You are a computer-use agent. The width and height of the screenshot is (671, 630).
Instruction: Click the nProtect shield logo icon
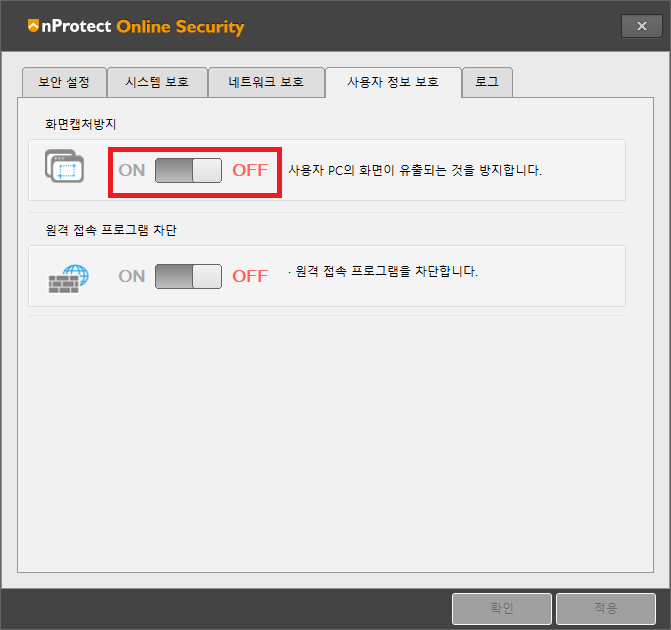33,26
